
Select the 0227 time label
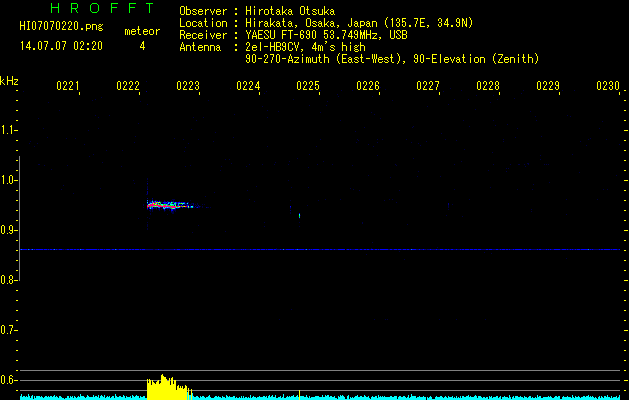[428, 86]
